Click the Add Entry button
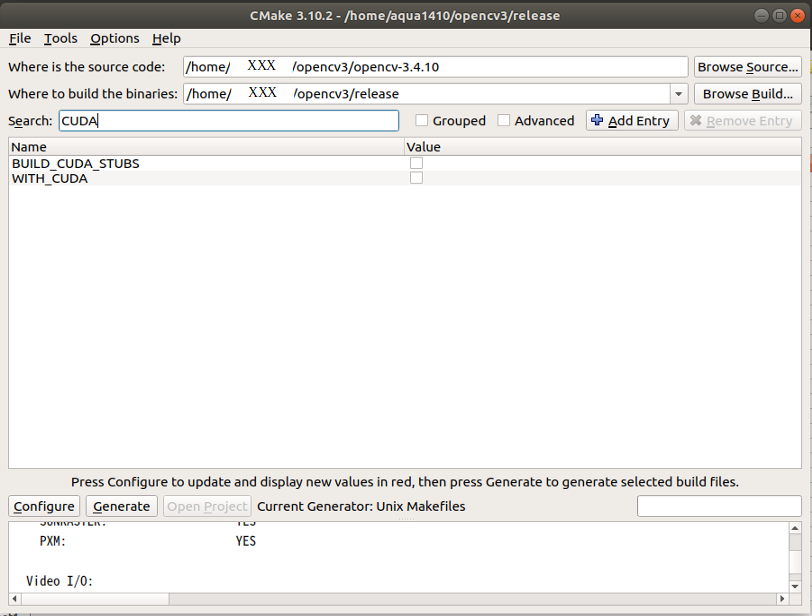 click(632, 121)
